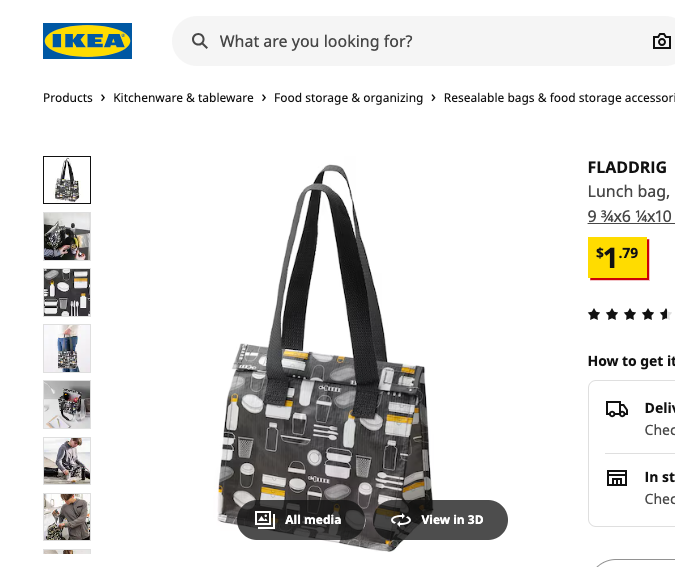Open Resealable bags & food storage breadcrumb
The image size is (675, 567).
[x=558, y=98]
